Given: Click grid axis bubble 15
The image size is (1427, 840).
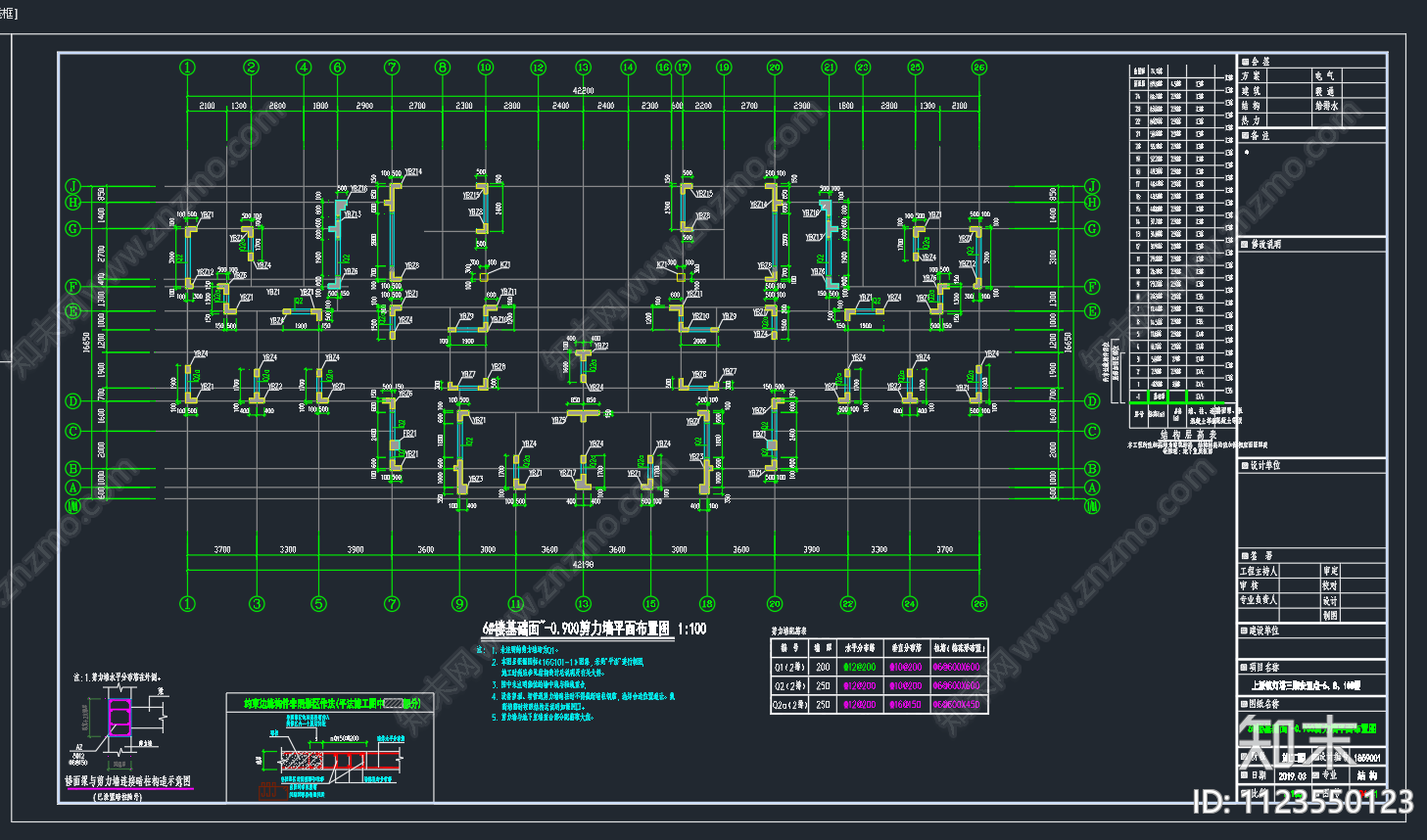Looking at the screenshot, I should click(x=650, y=604).
